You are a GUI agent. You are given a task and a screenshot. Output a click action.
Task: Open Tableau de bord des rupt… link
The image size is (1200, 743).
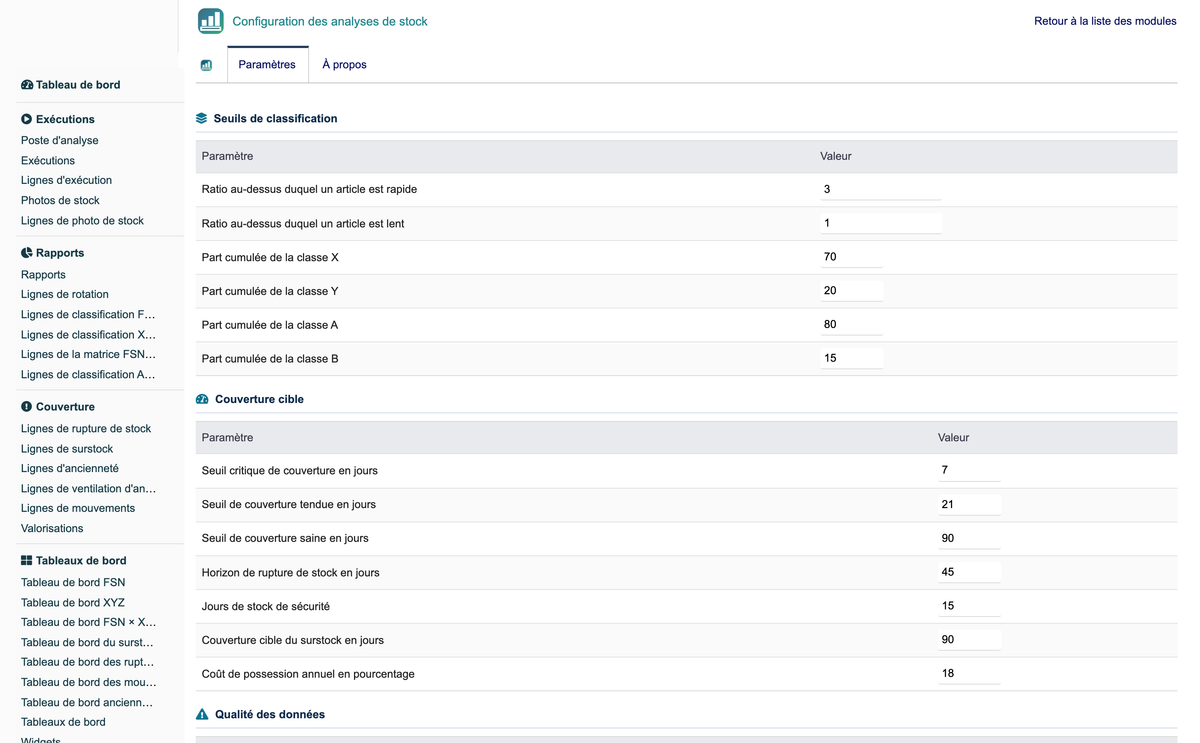coord(88,663)
